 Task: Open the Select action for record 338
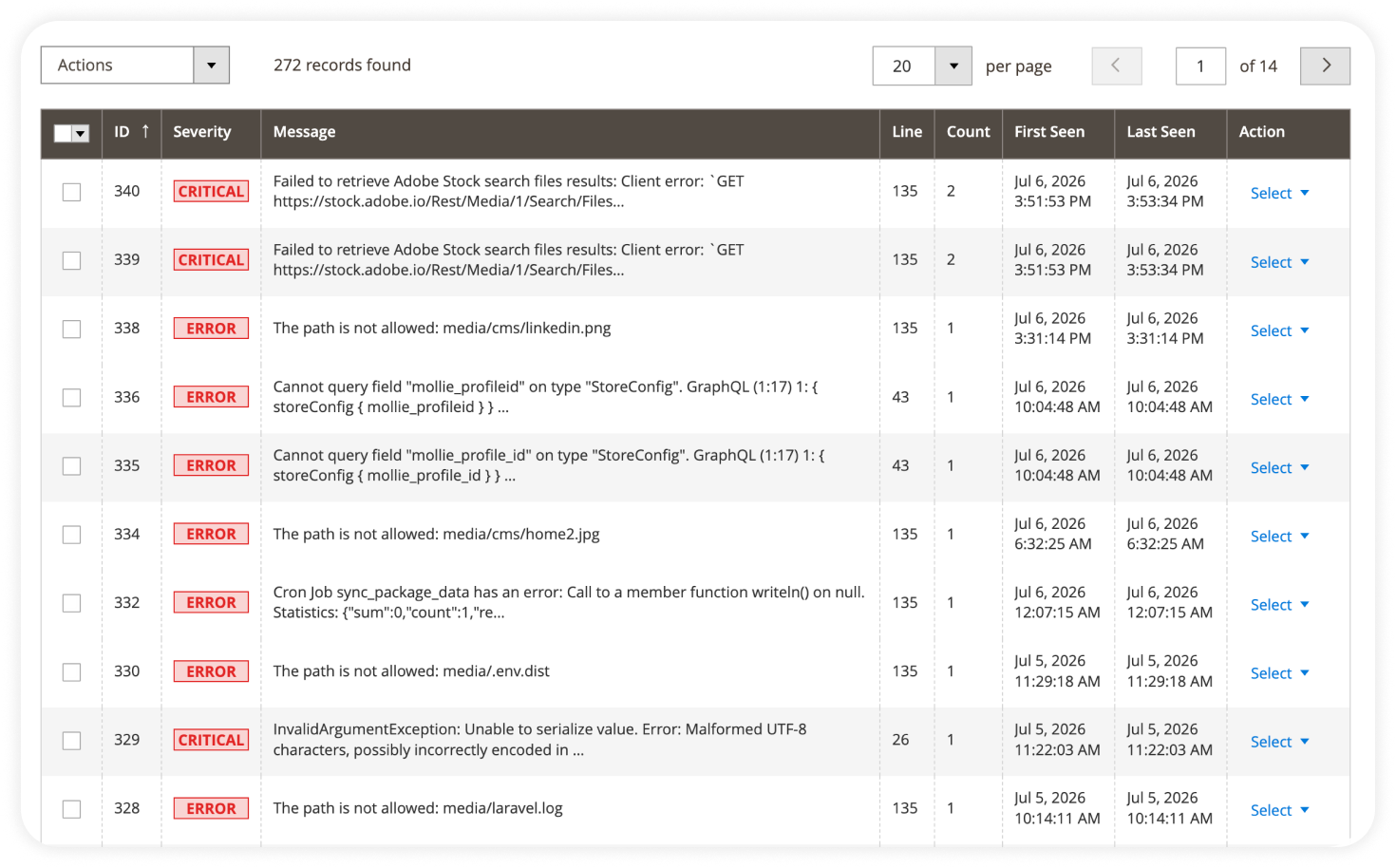point(1279,330)
